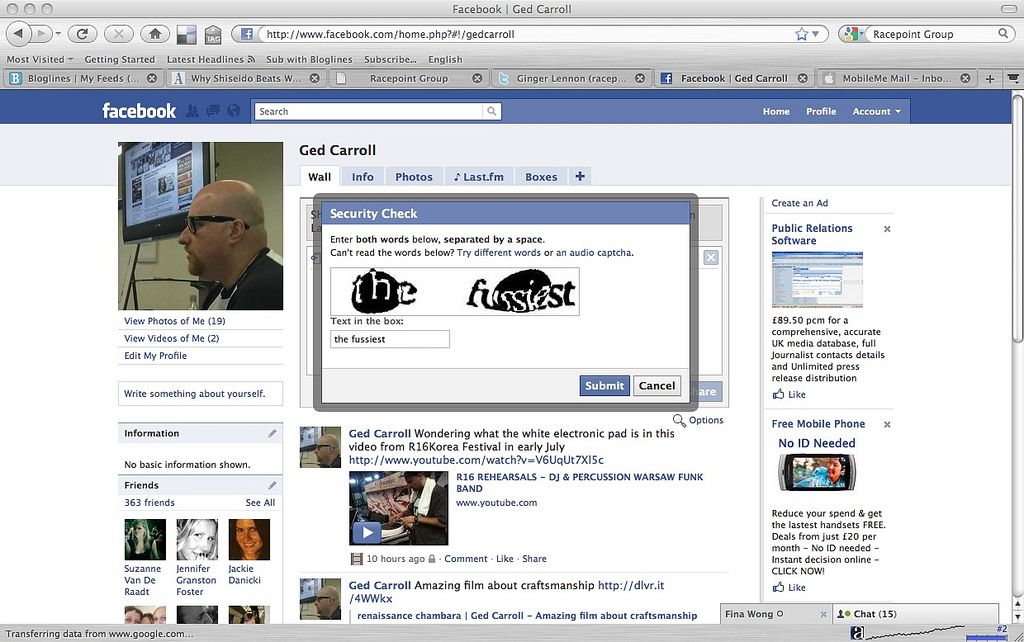
Task: Click the TAG toolbar icon
Action: point(213,35)
